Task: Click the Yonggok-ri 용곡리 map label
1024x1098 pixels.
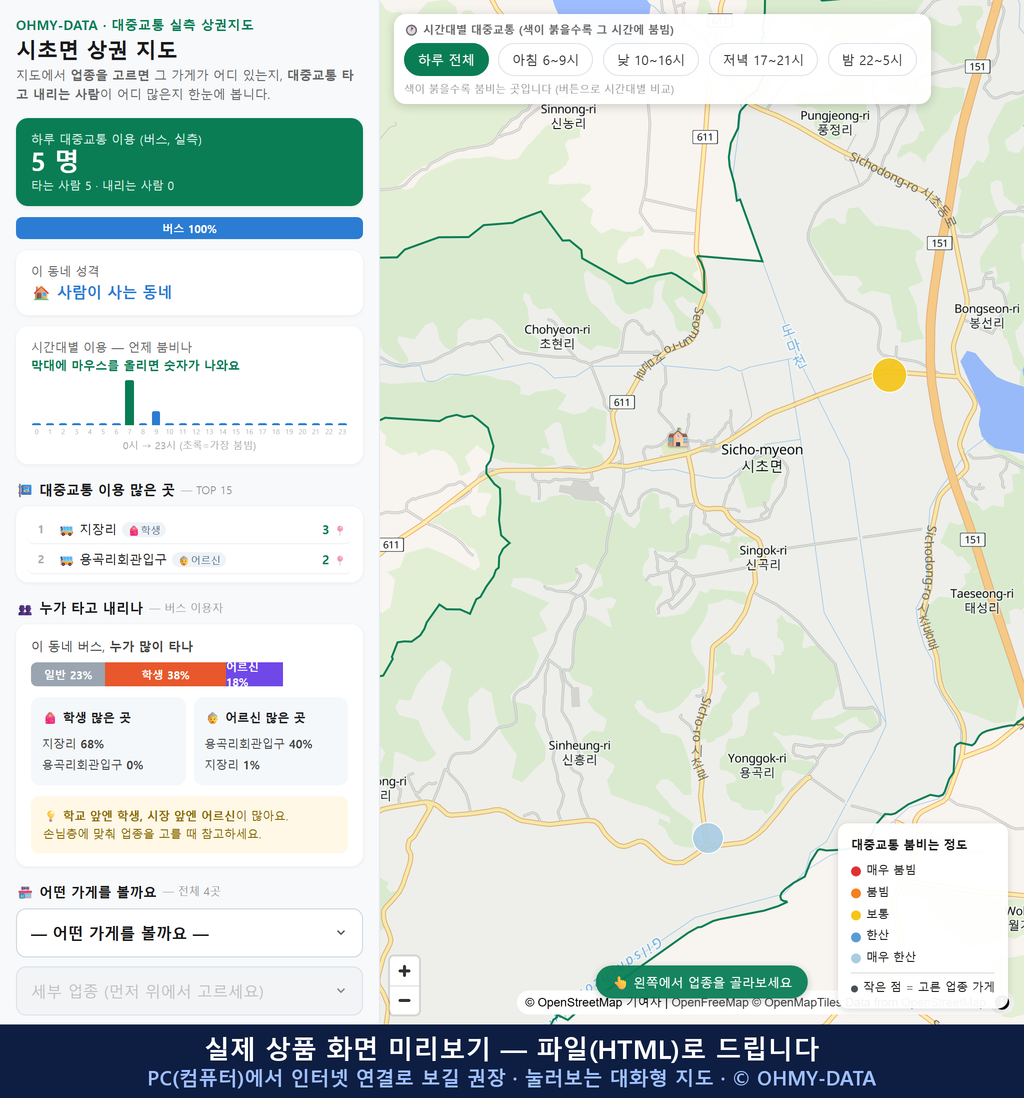Action: (757, 765)
